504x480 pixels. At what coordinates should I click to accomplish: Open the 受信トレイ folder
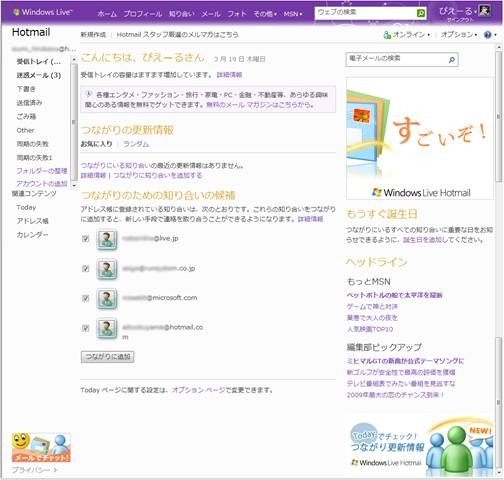39,61
